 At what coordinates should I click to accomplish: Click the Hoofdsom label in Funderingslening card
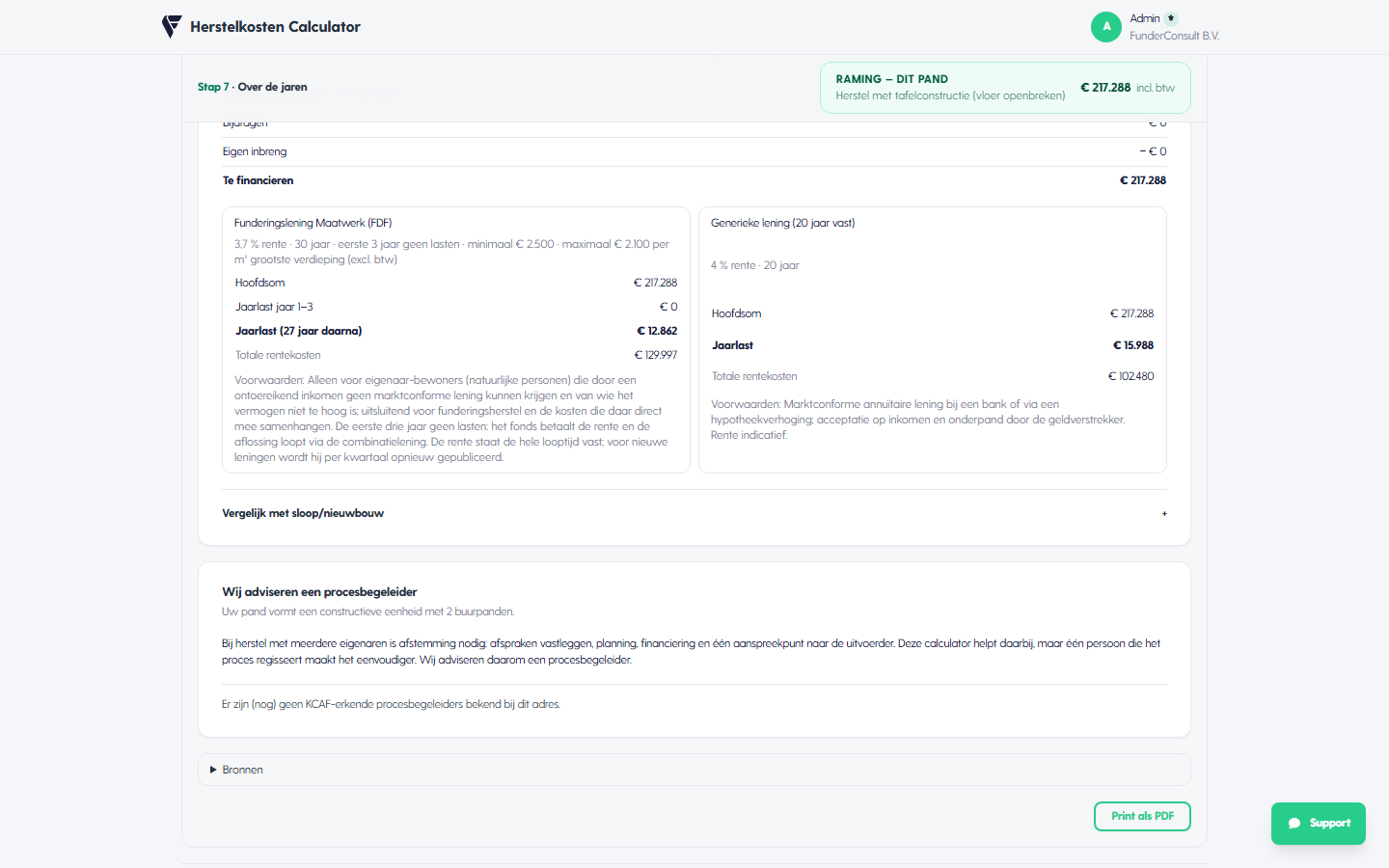click(259, 283)
